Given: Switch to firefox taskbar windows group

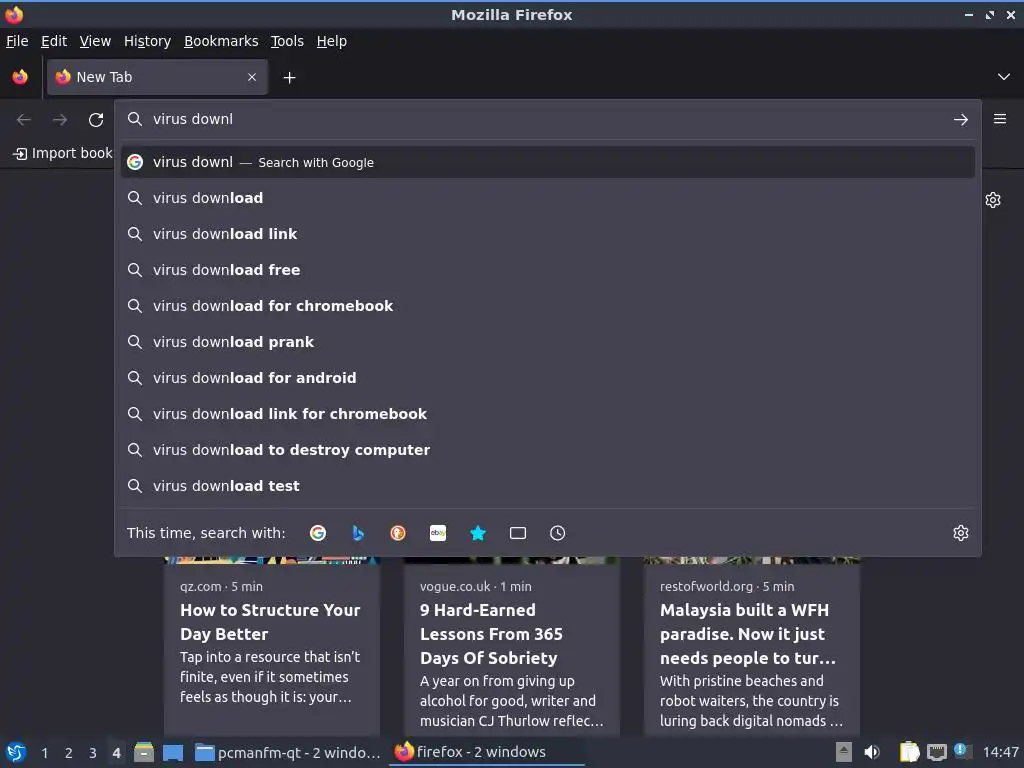Looking at the screenshot, I should pos(487,752).
